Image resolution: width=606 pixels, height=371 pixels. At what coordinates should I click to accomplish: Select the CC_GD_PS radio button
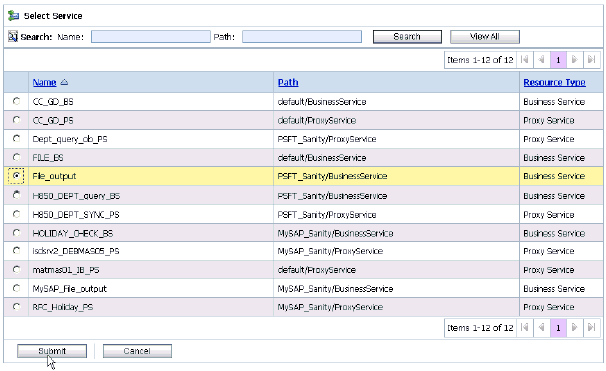(x=16, y=120)
